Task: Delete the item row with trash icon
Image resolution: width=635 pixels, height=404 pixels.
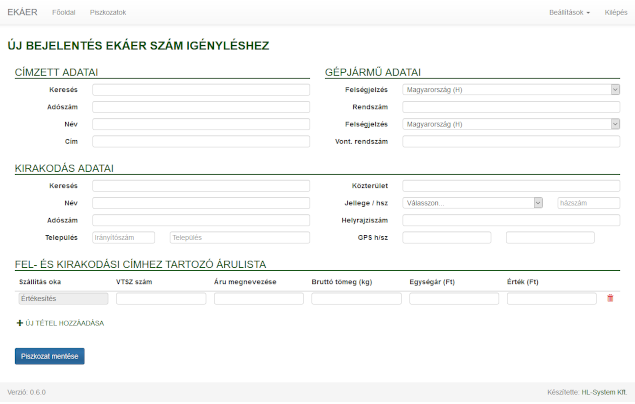Action: [x=610, y=298]
